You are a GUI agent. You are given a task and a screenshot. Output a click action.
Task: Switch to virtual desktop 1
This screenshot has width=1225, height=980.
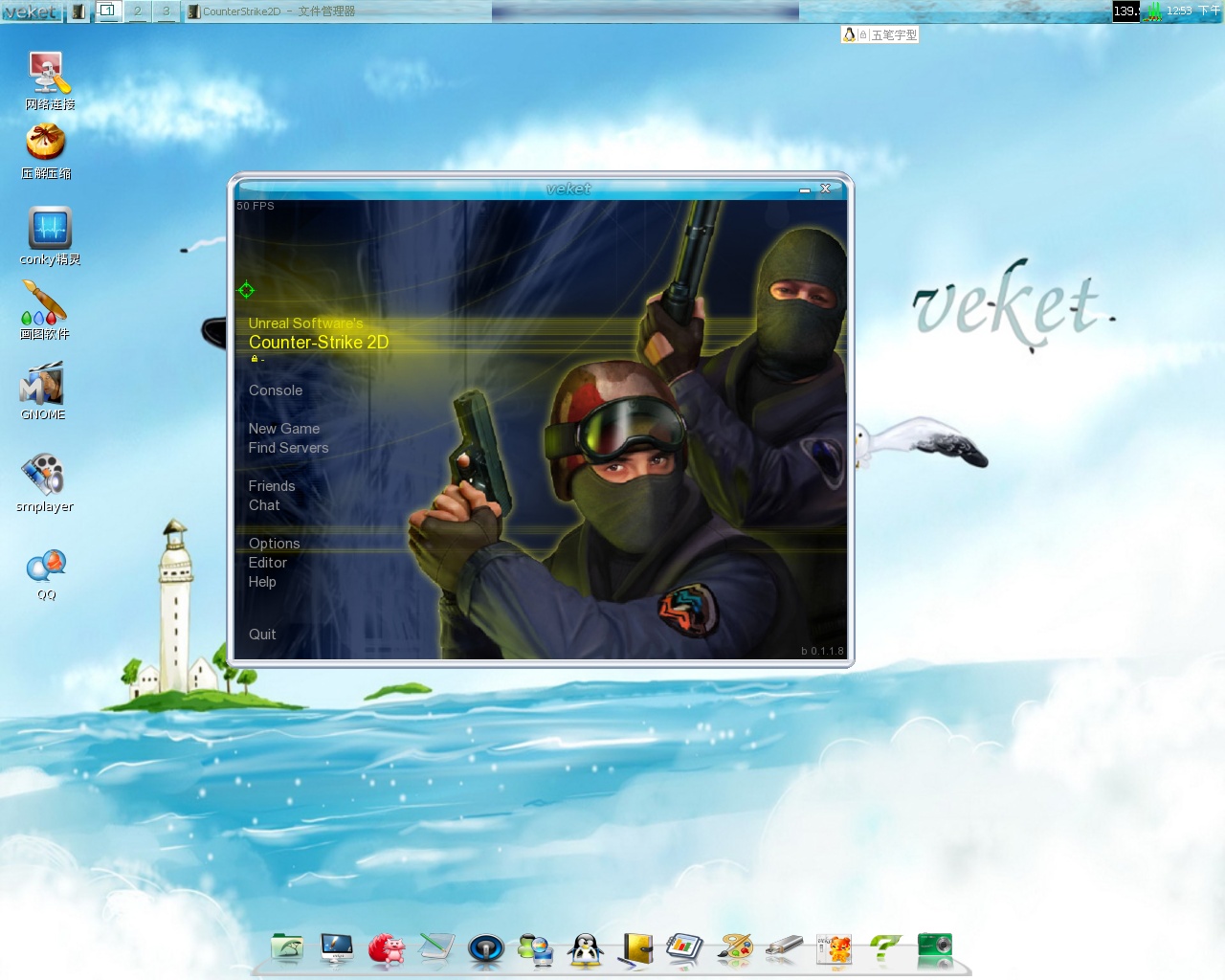point(107,11)
